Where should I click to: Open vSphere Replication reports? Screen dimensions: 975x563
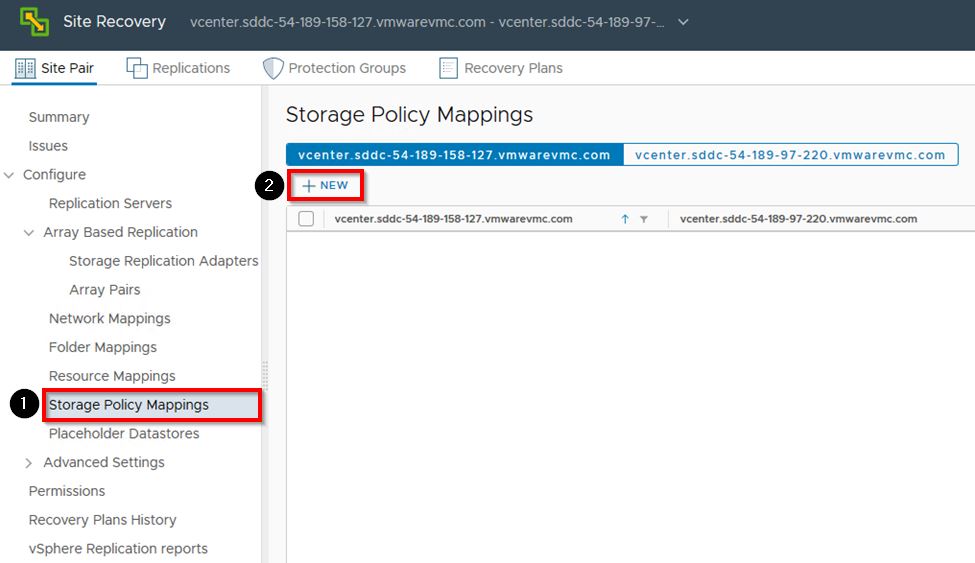coord(118,549)
